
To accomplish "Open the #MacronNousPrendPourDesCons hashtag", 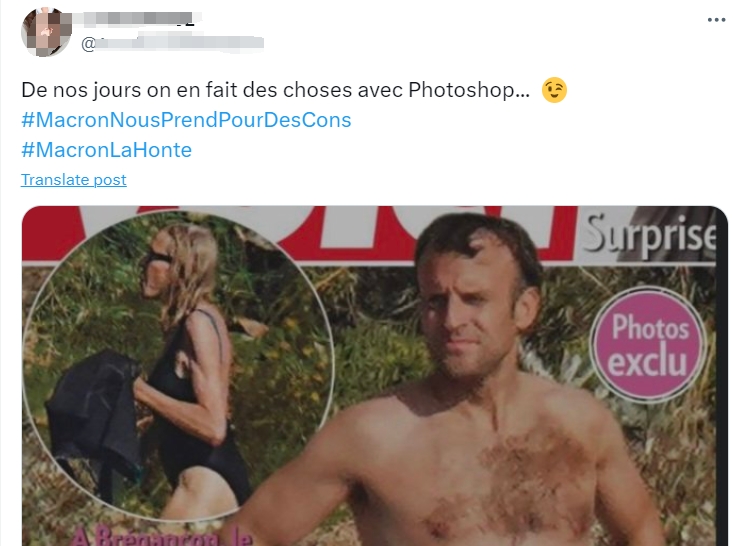I will (186, 120).
